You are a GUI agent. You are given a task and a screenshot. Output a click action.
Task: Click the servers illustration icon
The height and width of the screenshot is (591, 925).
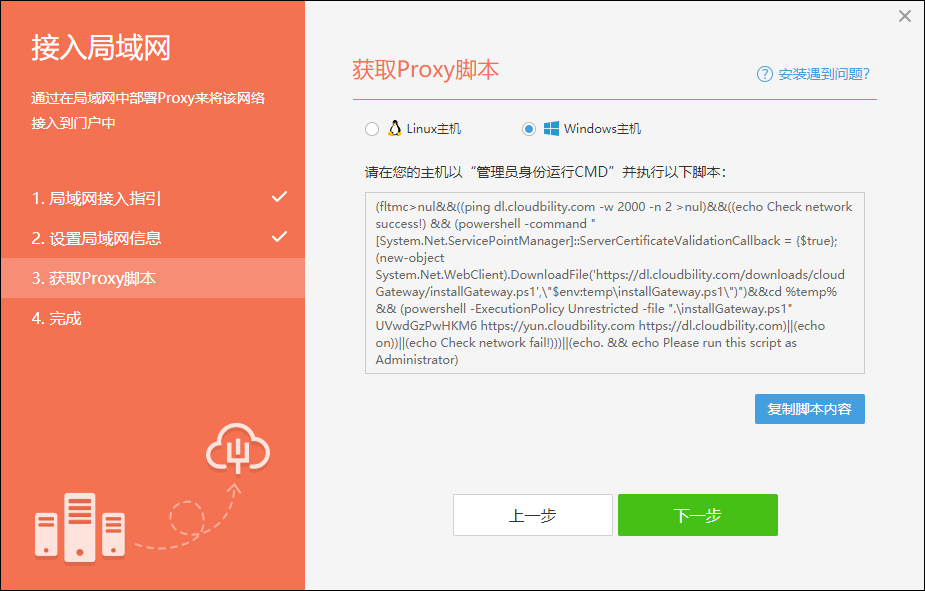(x=80, y=527)
